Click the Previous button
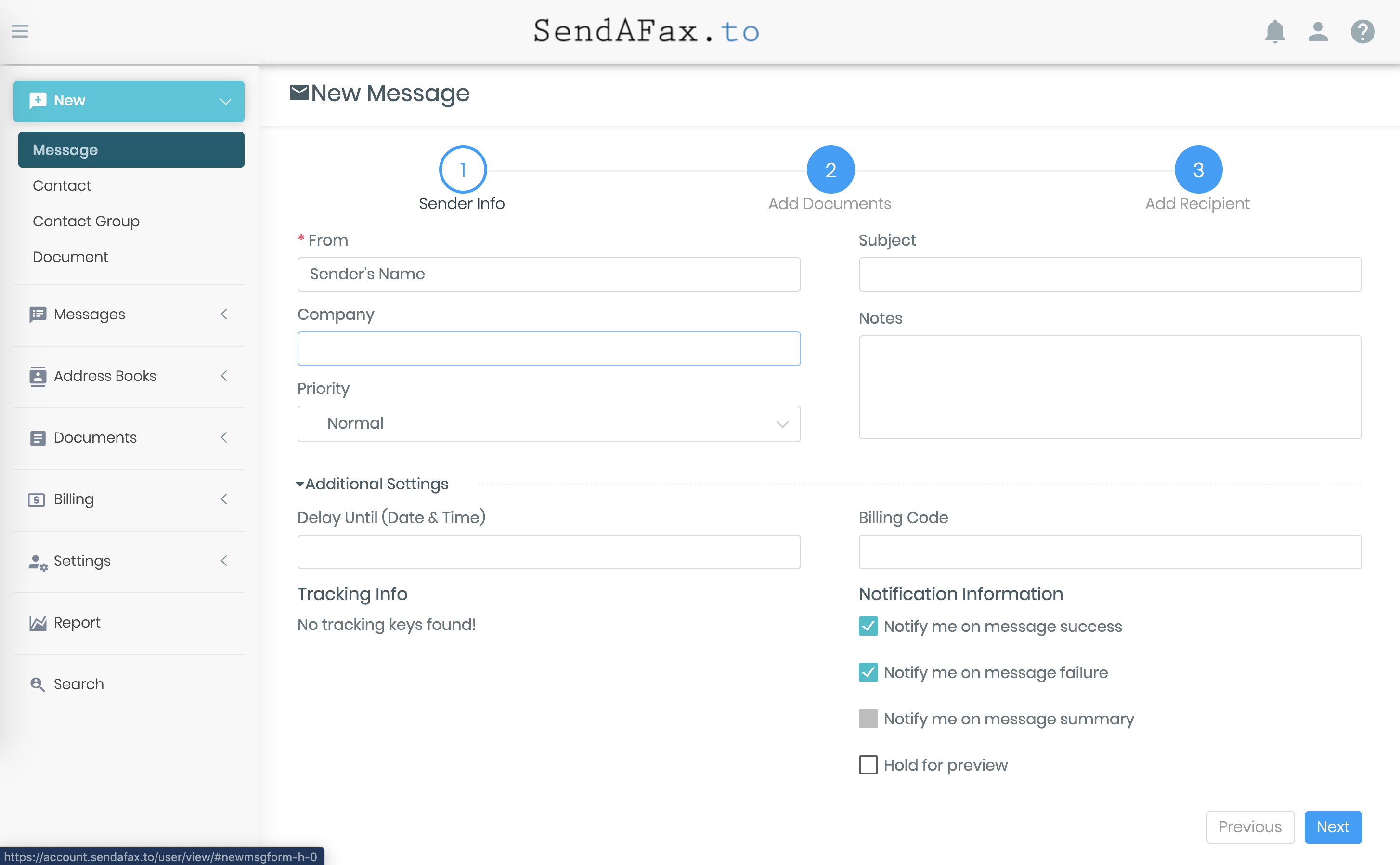The image size is (1400, 865). tap(1250, 827)
